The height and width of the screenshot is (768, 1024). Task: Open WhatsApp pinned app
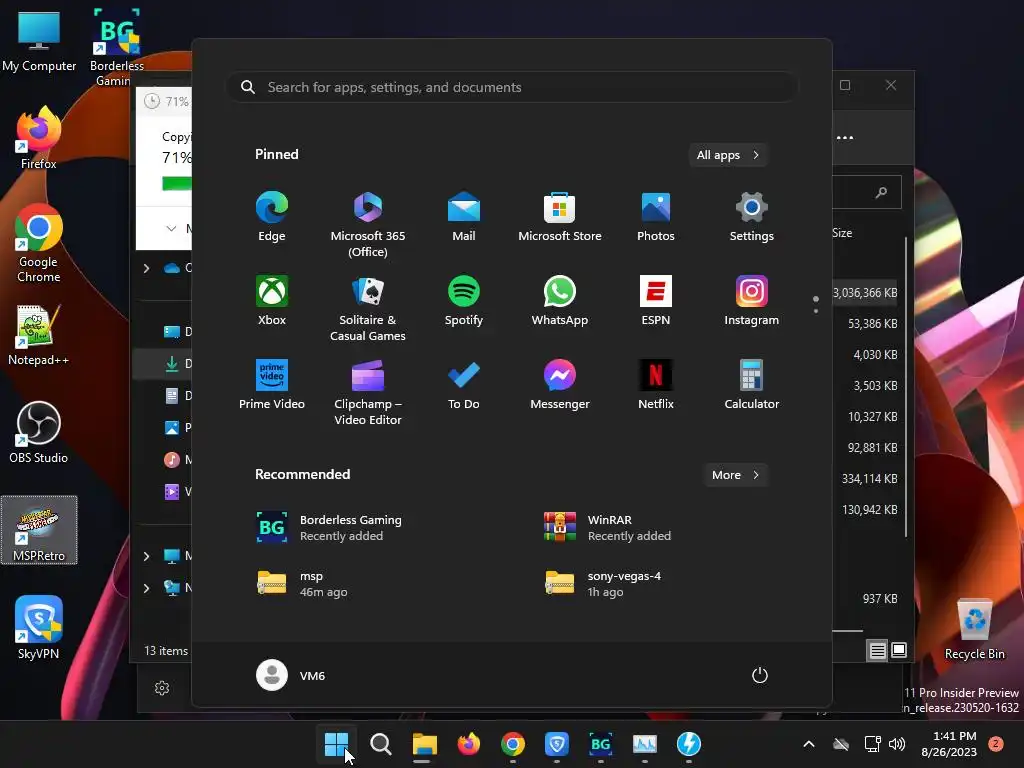click(x=560, y=300)
